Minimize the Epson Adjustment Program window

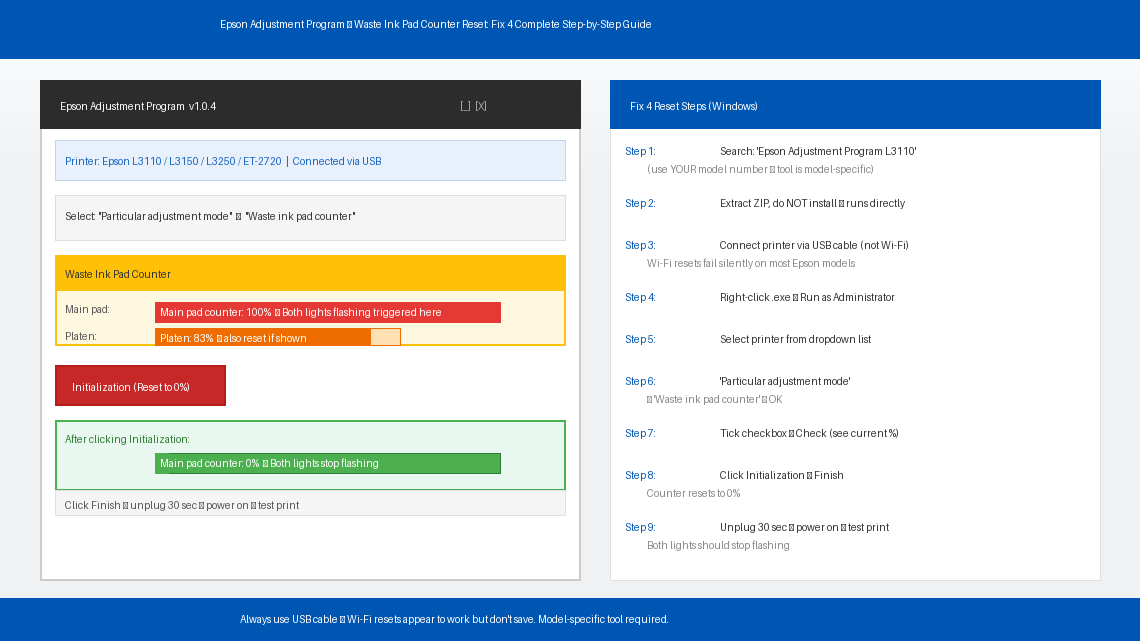pyautogui.click(x=465, y=106)
